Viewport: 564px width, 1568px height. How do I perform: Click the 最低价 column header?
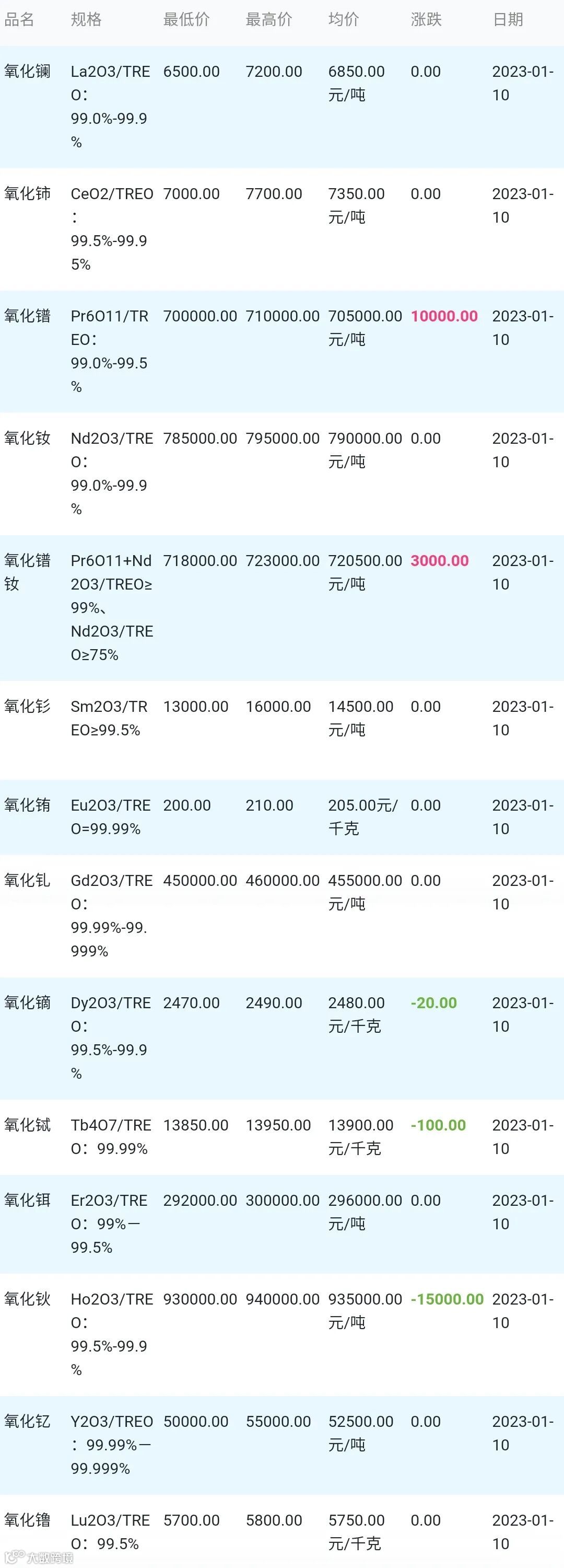(186, 19)
